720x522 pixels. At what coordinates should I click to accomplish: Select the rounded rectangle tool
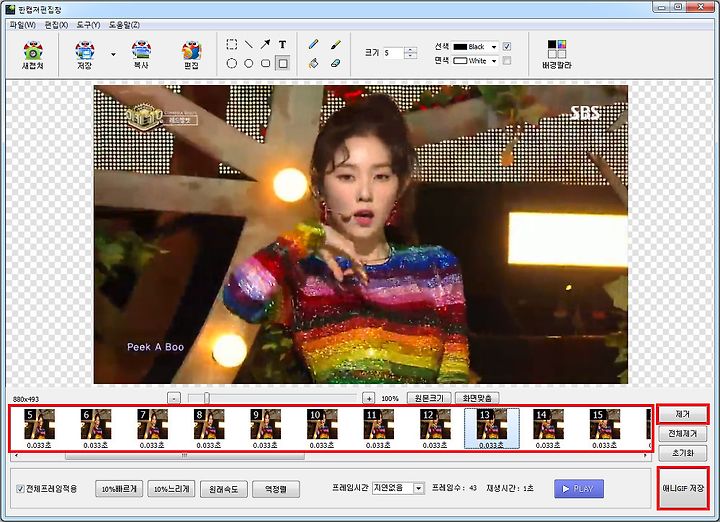coord(265,63)
